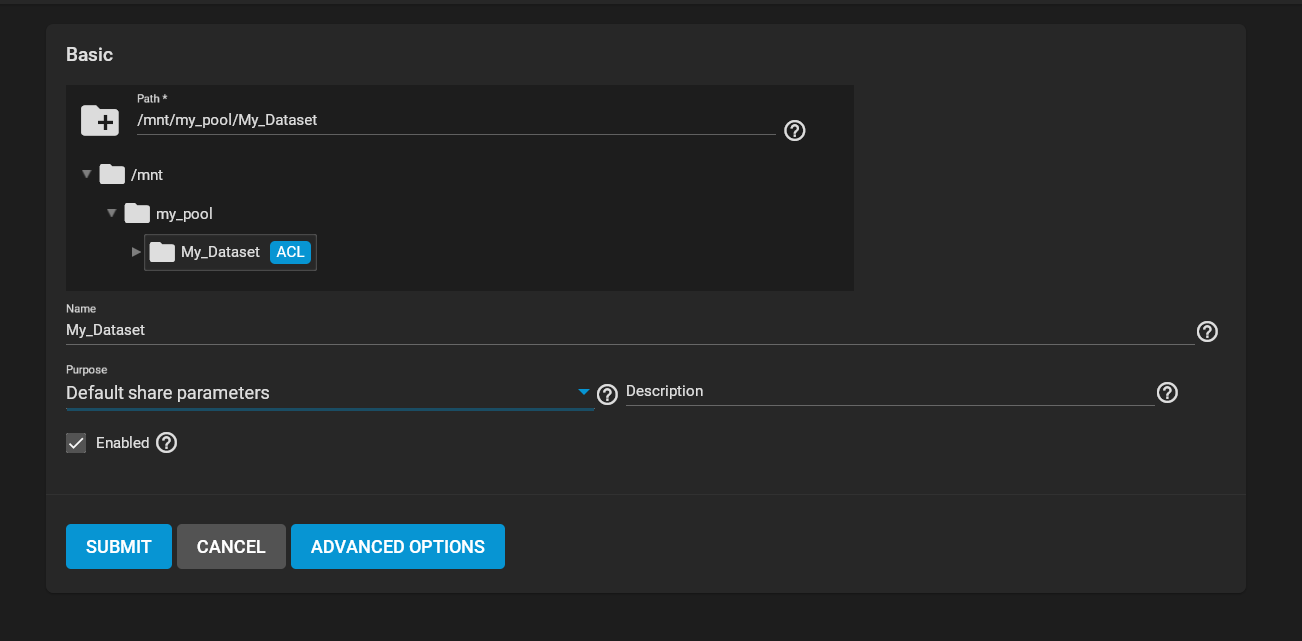The height and width of the screenshot is (641, 1302).
Task: Cancel the share form
Action: (231, 547)
